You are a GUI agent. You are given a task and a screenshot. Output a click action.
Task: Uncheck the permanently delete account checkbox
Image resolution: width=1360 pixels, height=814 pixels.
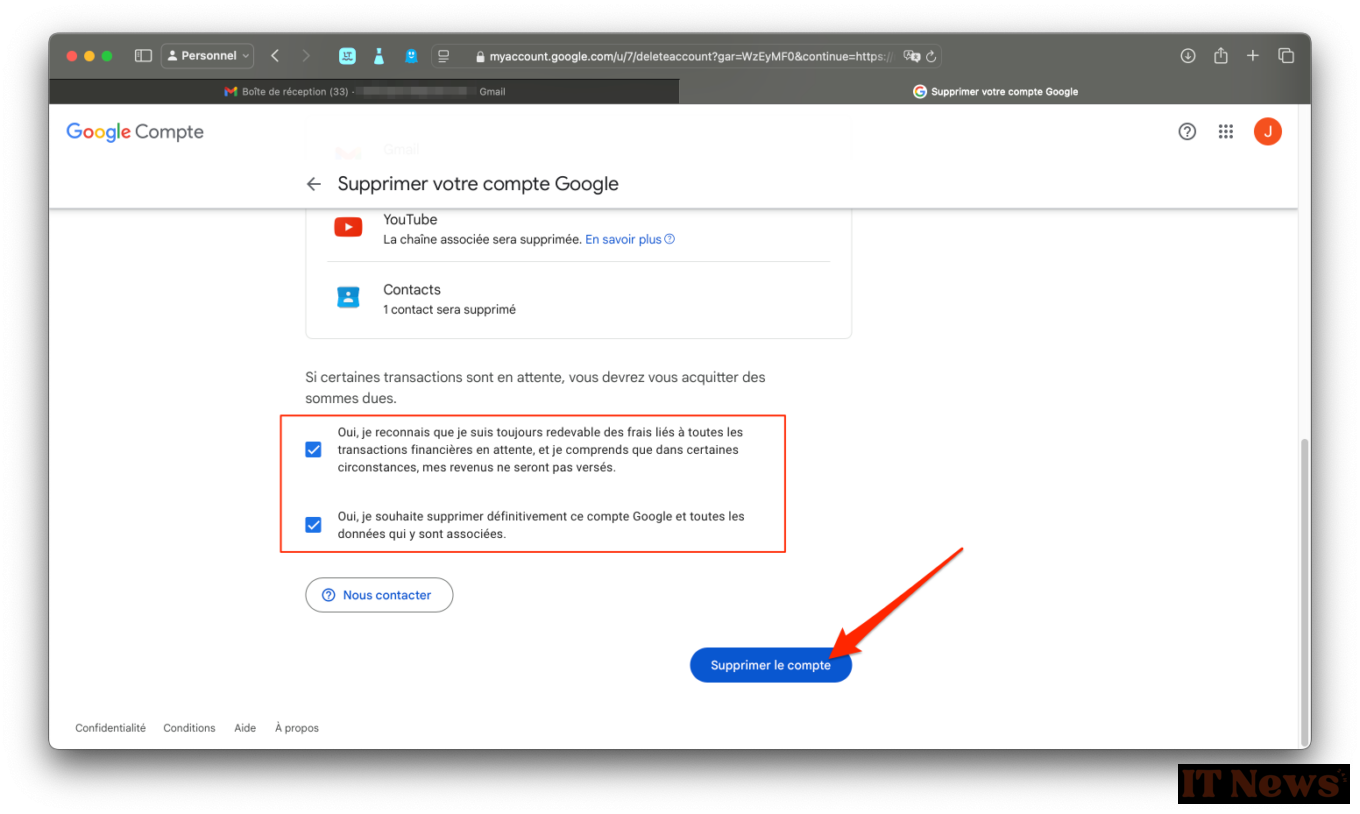tap(314, 525)
